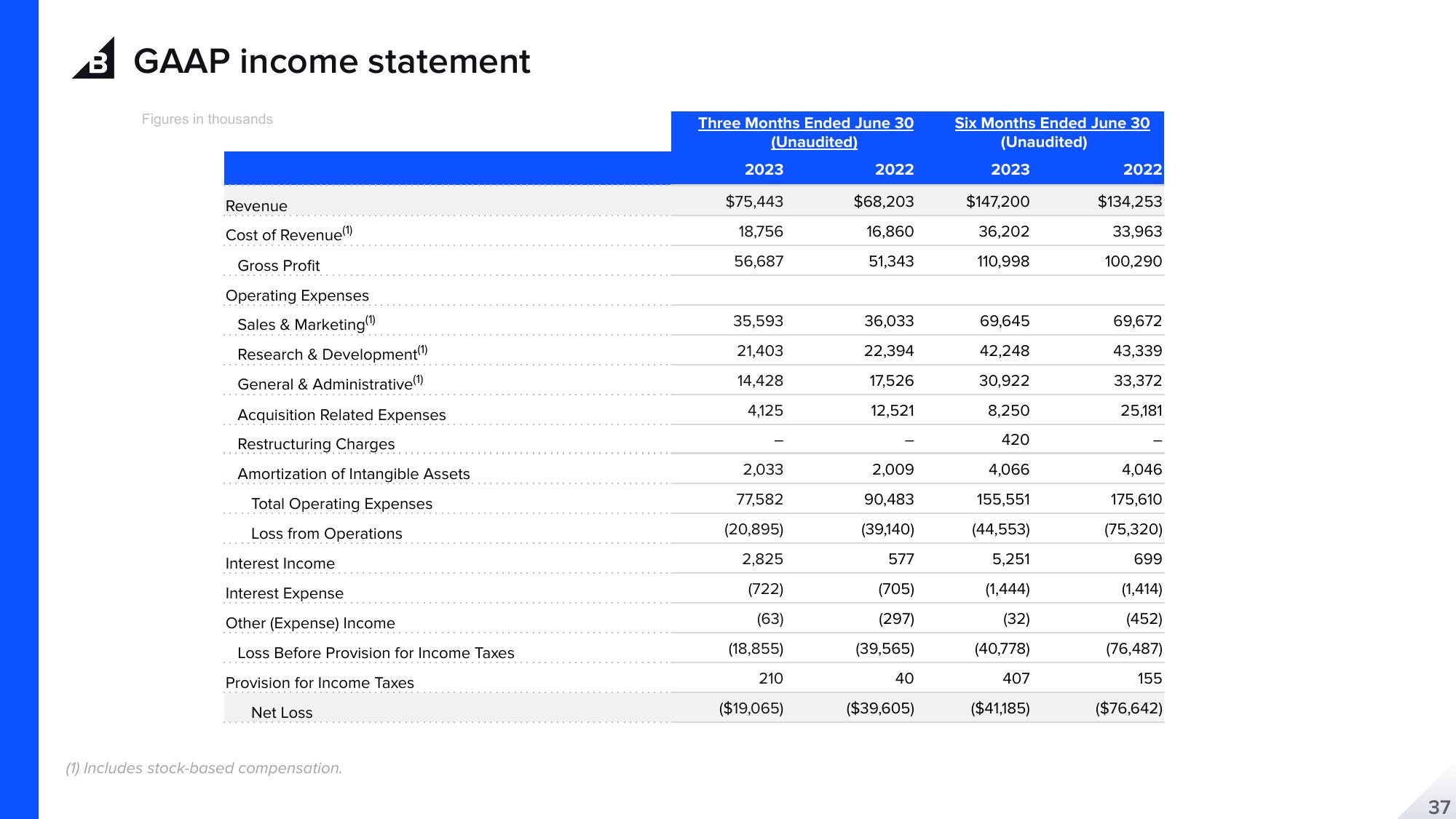This screenshot has width=1456, height=819.
Task: Select 'Six Months Ended June 30' header
Action: [1052, 123]
